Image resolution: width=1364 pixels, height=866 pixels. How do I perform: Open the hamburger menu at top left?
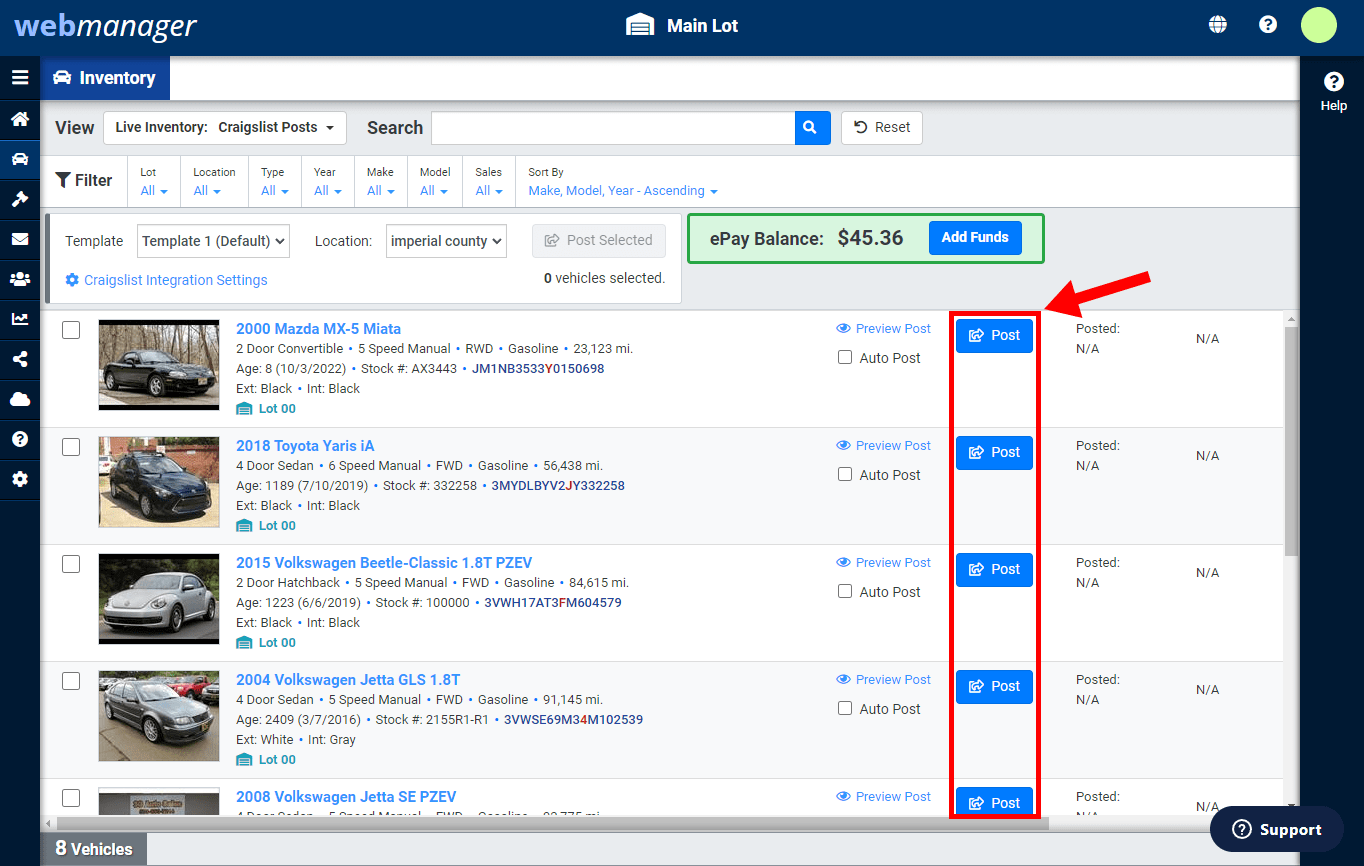click(20, 77)
